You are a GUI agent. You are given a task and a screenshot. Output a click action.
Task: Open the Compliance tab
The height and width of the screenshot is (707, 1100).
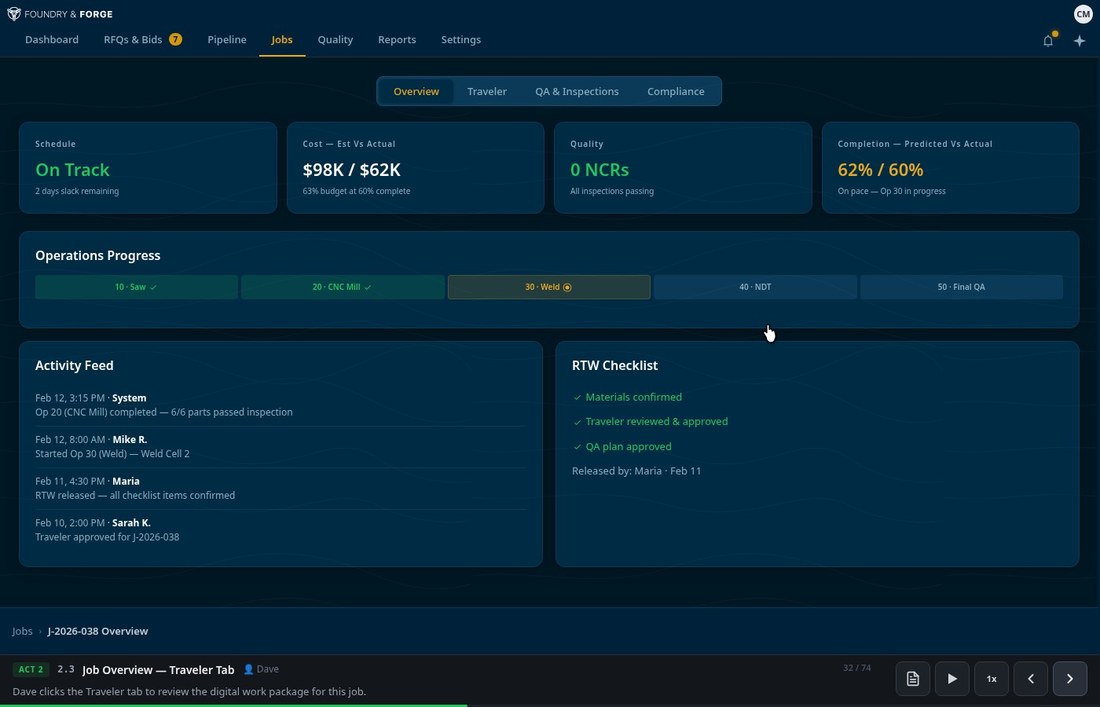coord(675,91)
